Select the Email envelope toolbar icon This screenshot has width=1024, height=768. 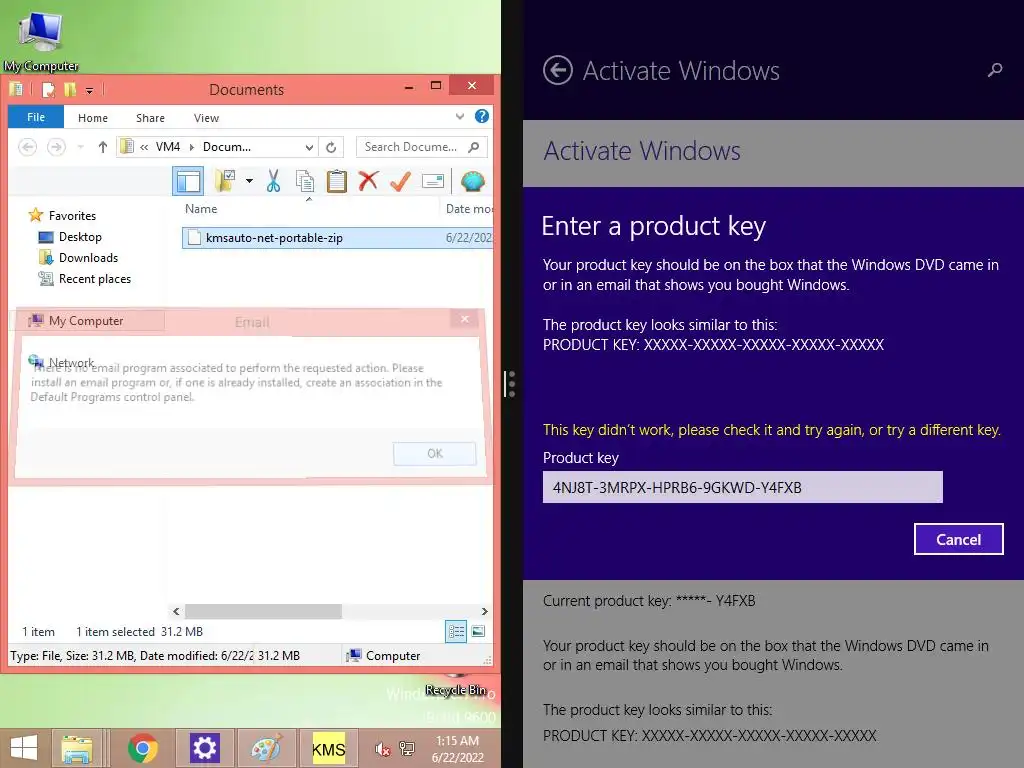click(433, 181)
